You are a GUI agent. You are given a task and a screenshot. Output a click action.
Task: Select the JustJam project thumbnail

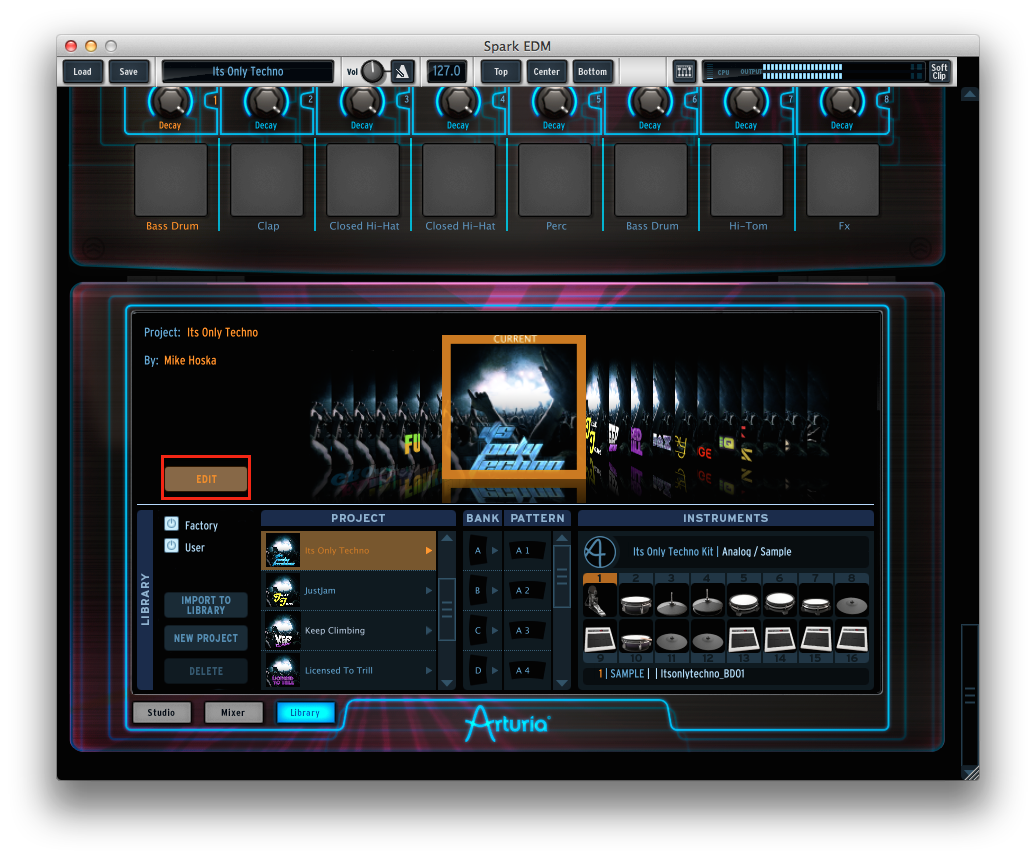pos(283,591)
